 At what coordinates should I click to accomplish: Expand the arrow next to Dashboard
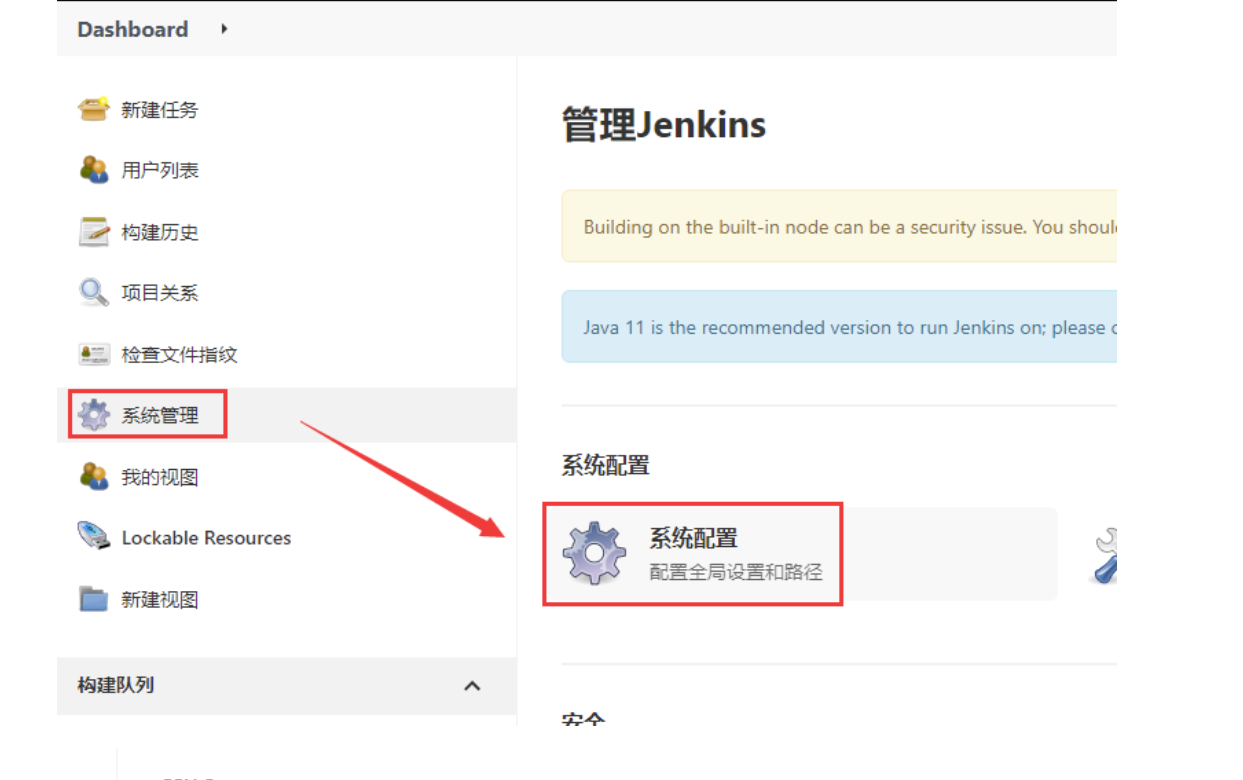point(224,29)
